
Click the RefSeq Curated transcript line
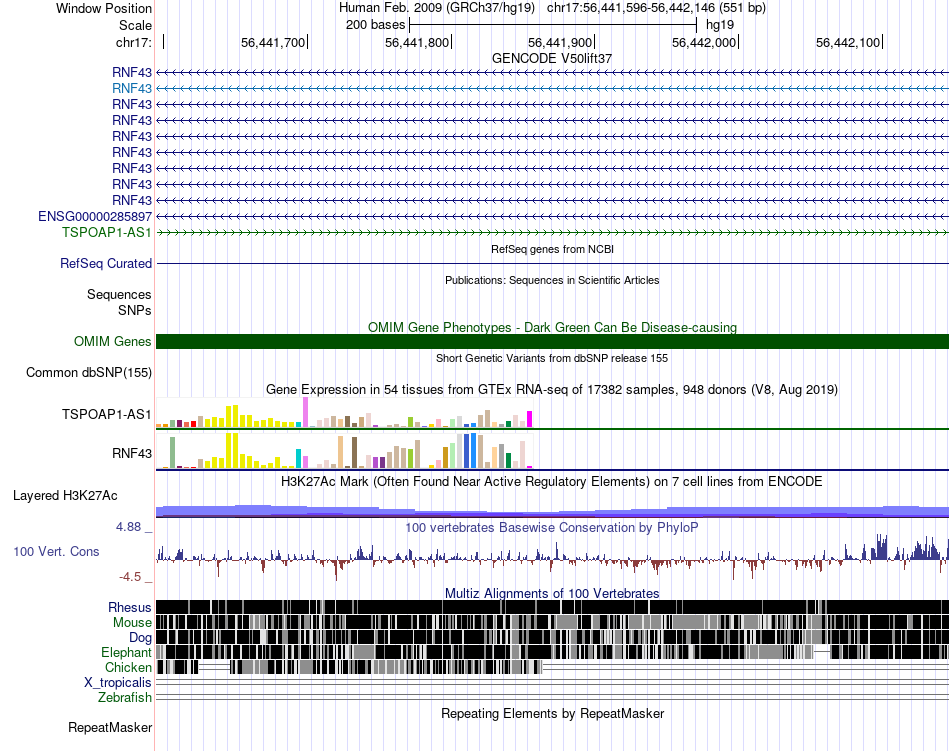(553, 263)
